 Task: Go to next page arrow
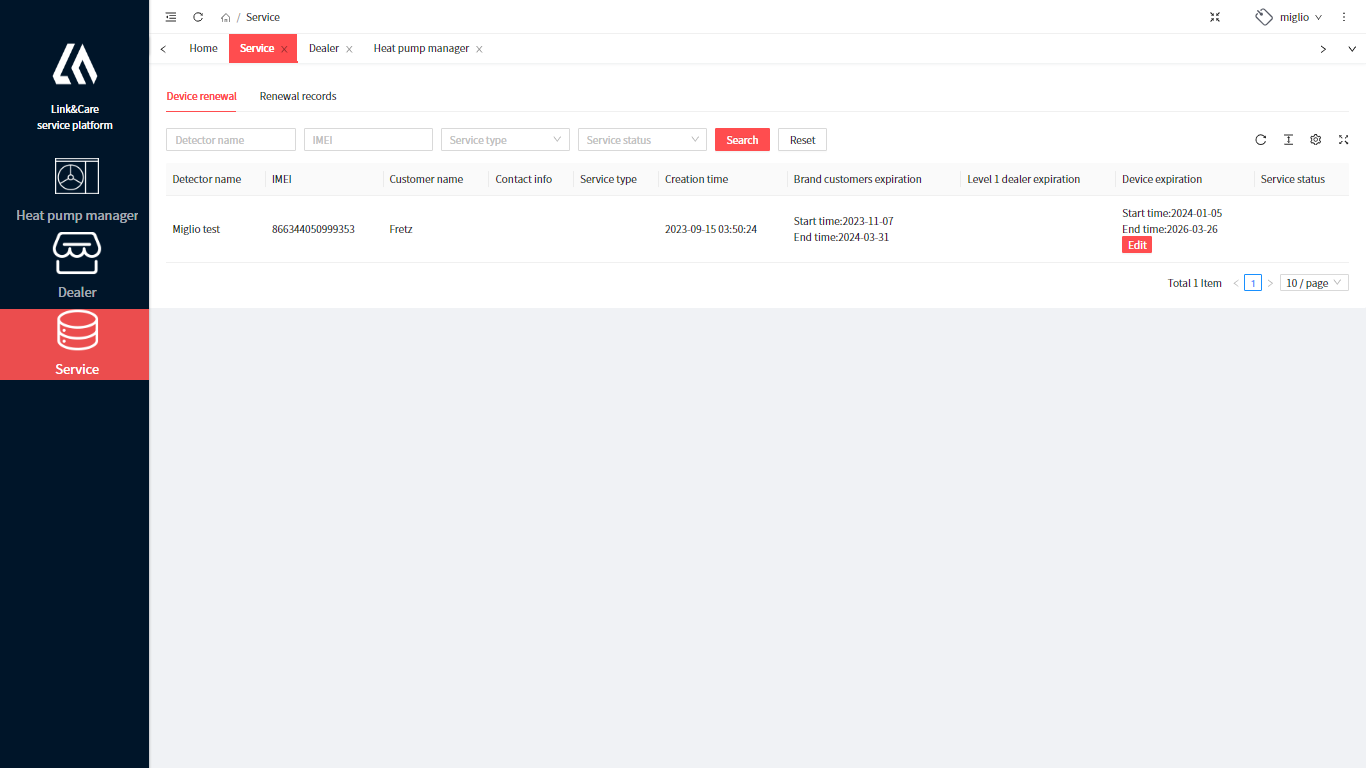coord(1270,283)
